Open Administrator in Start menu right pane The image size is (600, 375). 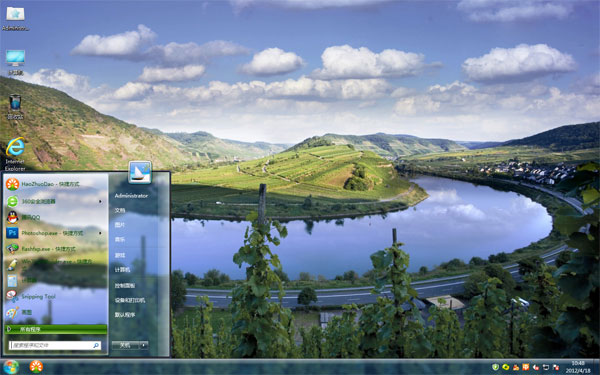[131, 196]
